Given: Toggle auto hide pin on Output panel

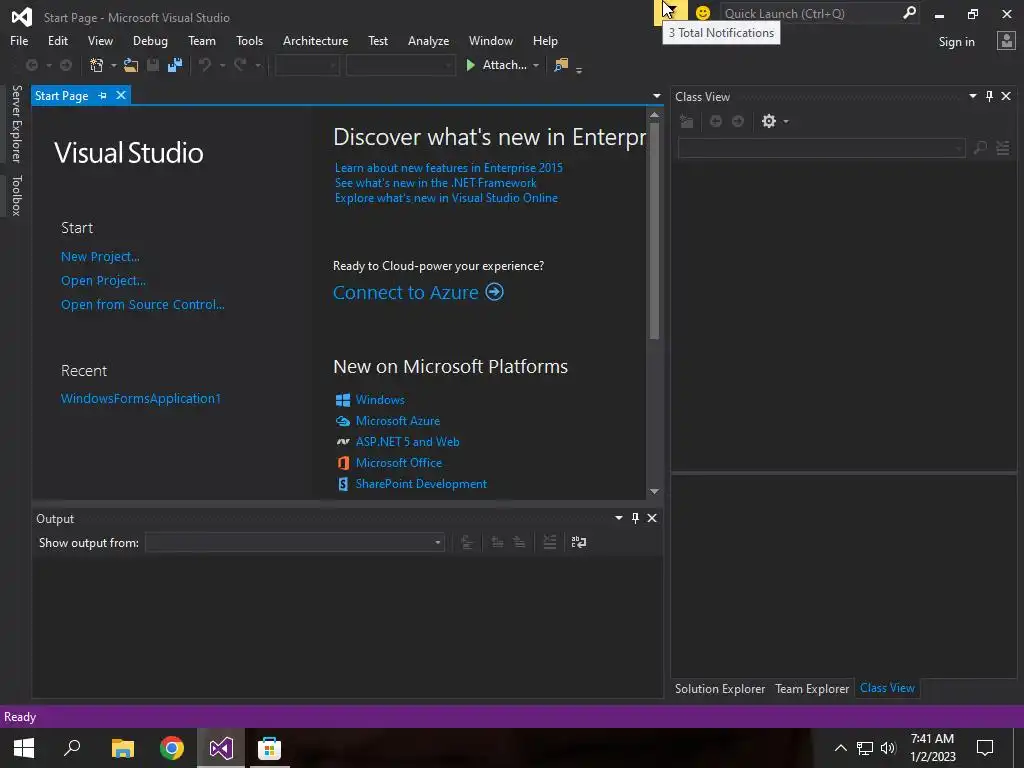Looking at the screenshot, I should pos(635,518).
